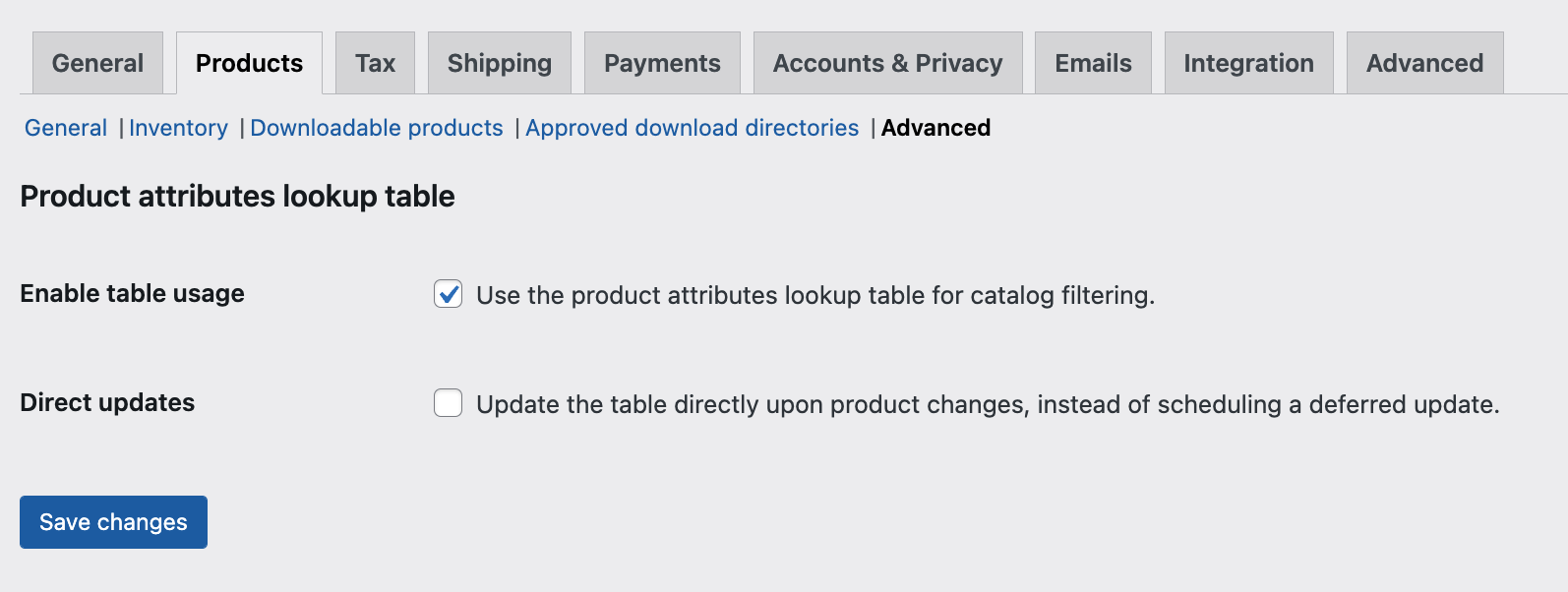This screenshot has height=592, width=1568.
Task: Switch to the Tax tab
Action: coord(375,64)
